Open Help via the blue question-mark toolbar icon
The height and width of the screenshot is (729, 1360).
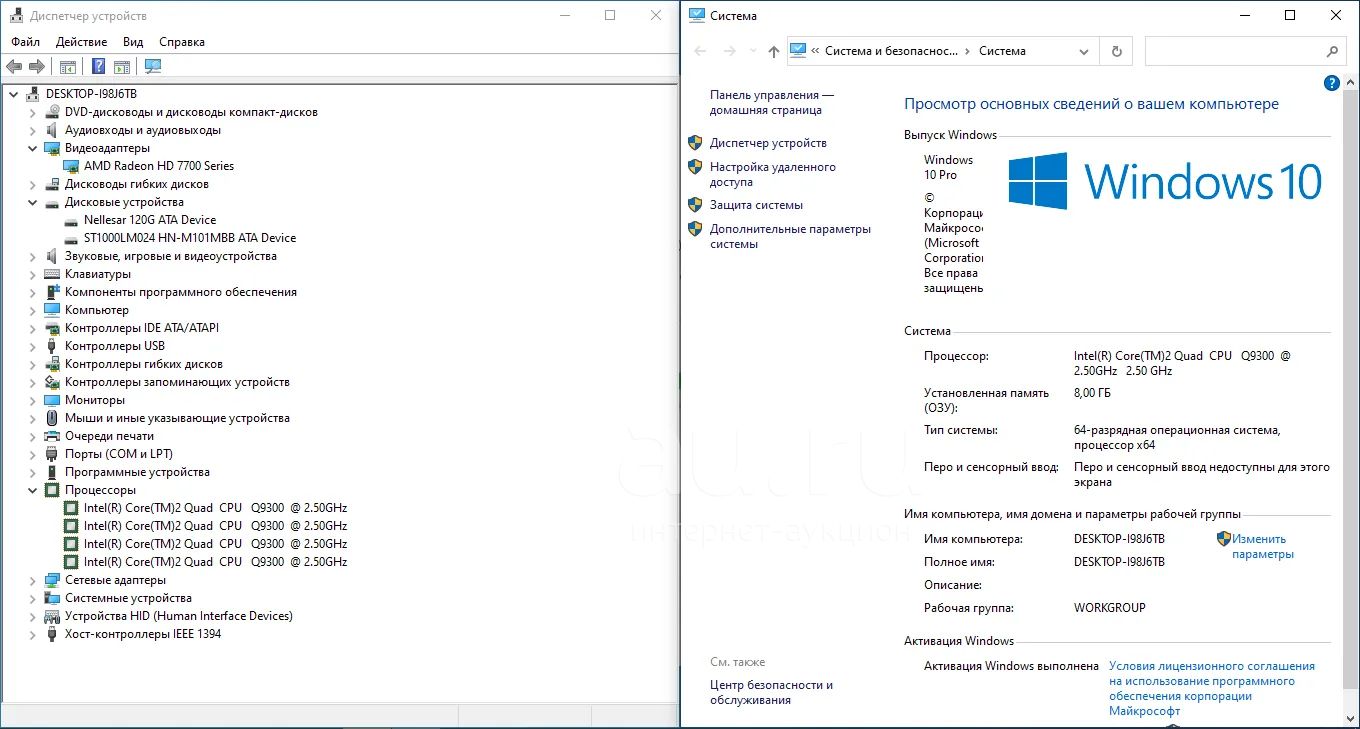(x=98, y=66)
